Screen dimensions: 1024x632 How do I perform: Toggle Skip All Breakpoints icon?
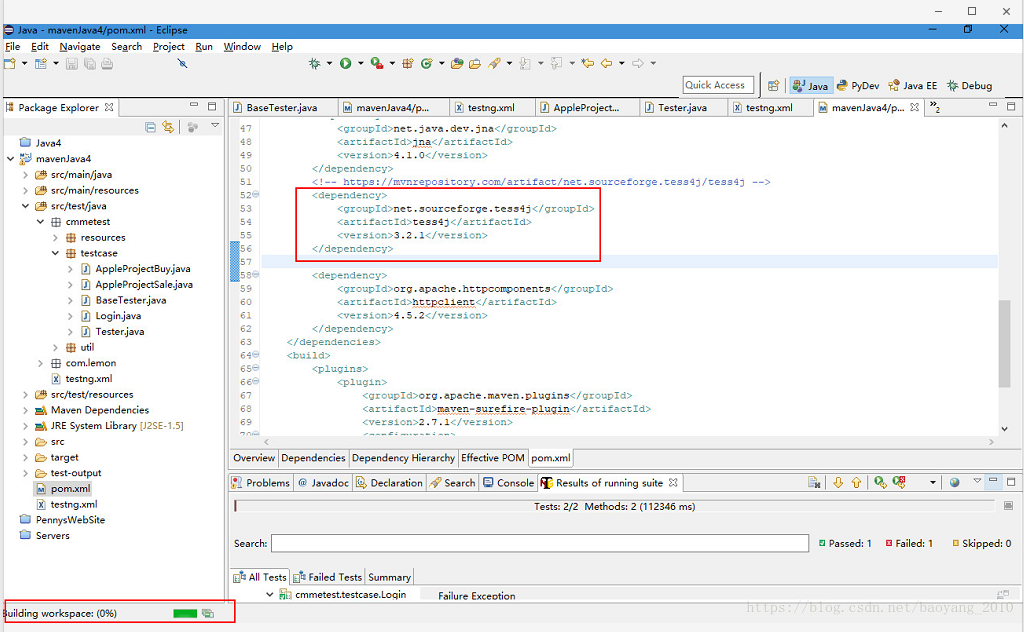(182, 63)
